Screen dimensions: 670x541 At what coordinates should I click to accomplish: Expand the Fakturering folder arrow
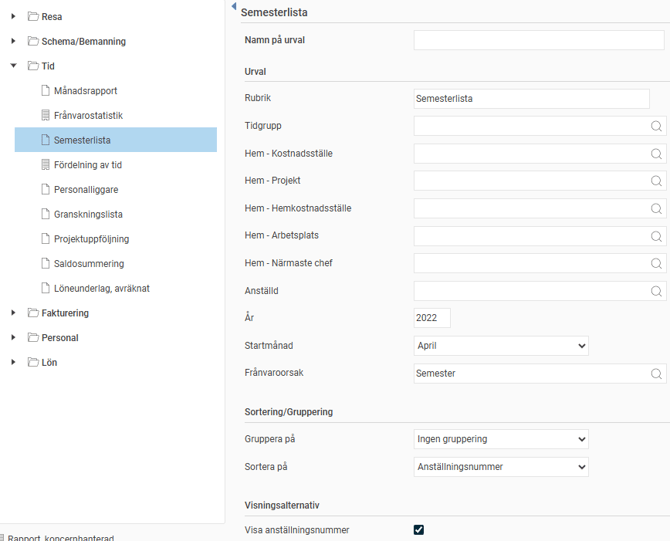[x=14, y=313]
